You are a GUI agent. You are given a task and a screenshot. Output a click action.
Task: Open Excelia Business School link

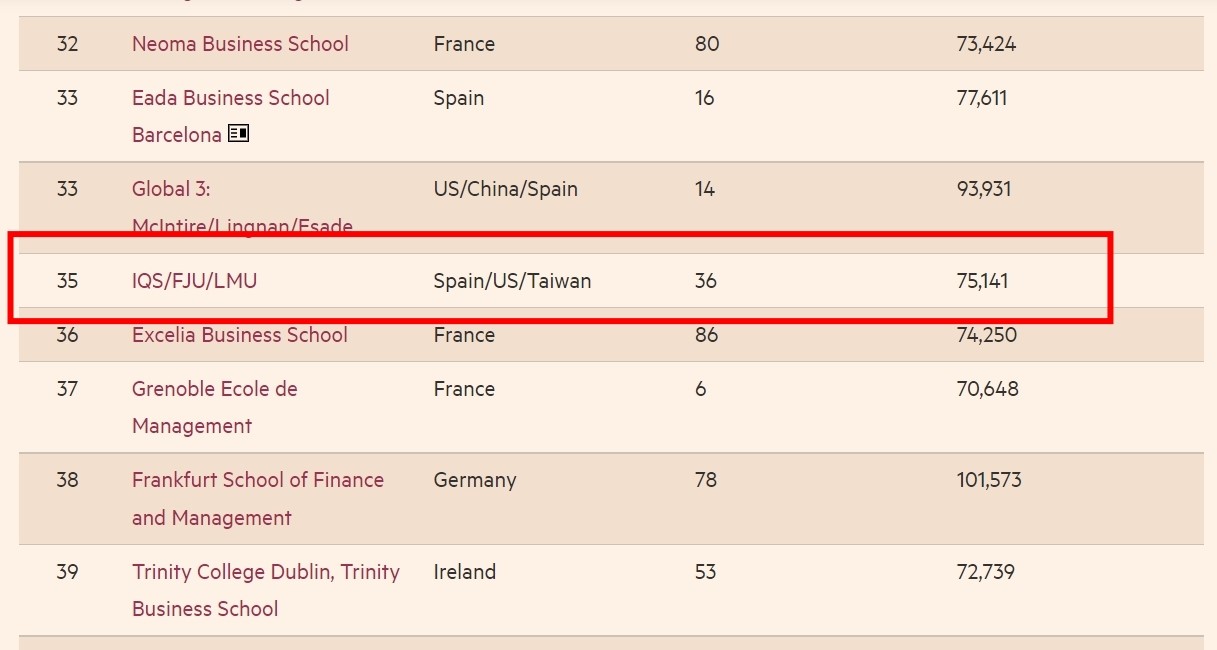point(240,335)
